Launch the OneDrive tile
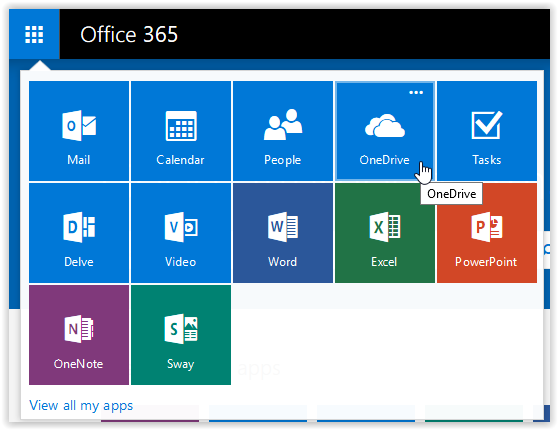This screenshot has height=430, width=558. (x=385, y=131)
